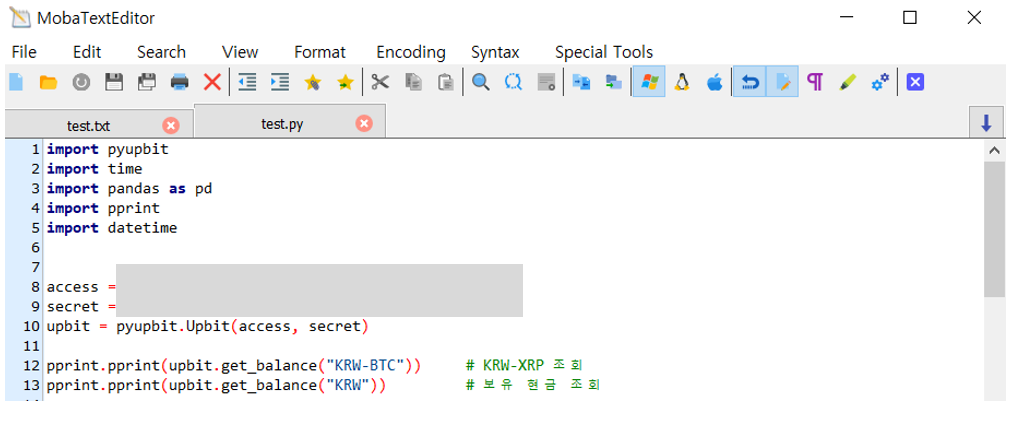Close the document with the red X toolbar icon

(212, 82)
